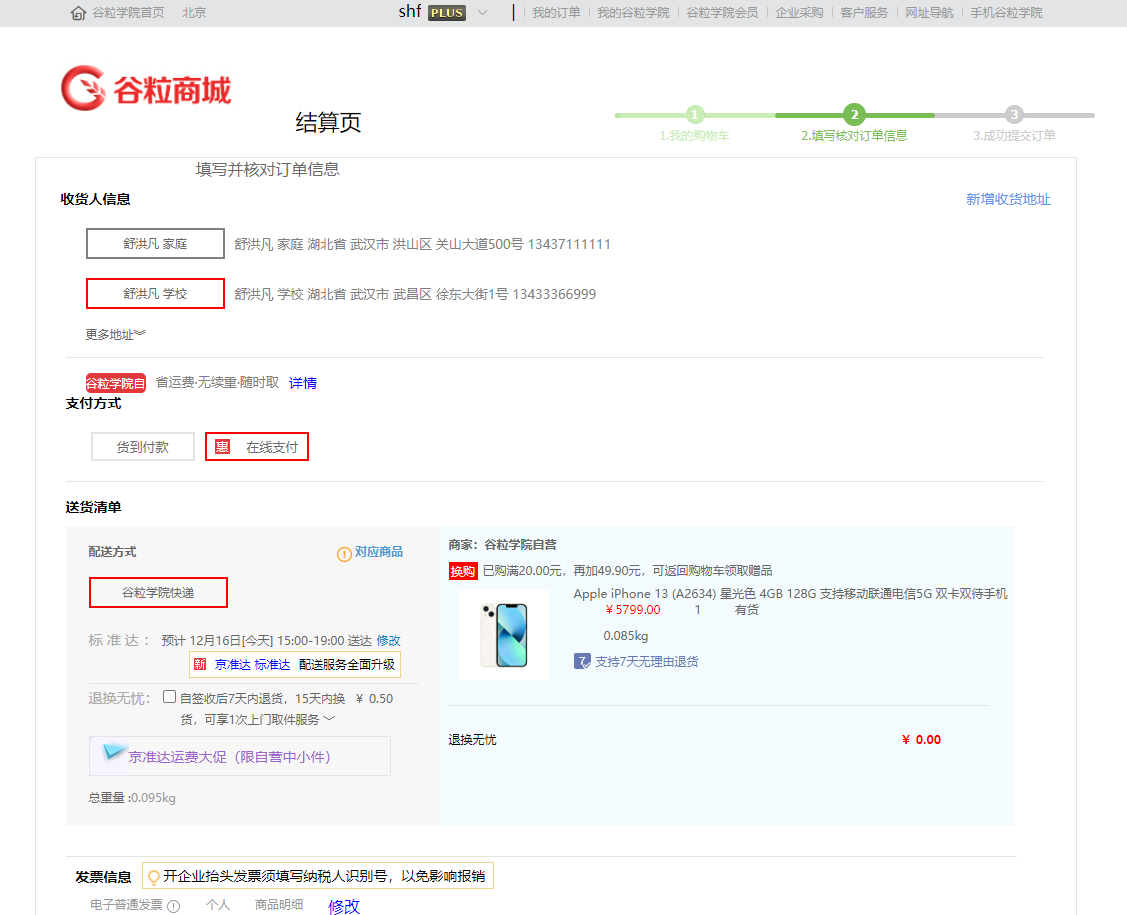Click 修改 next to the delivery time
Viewport: 1127px width, 915px height.
pyautogui.click(x=388, y=640)
